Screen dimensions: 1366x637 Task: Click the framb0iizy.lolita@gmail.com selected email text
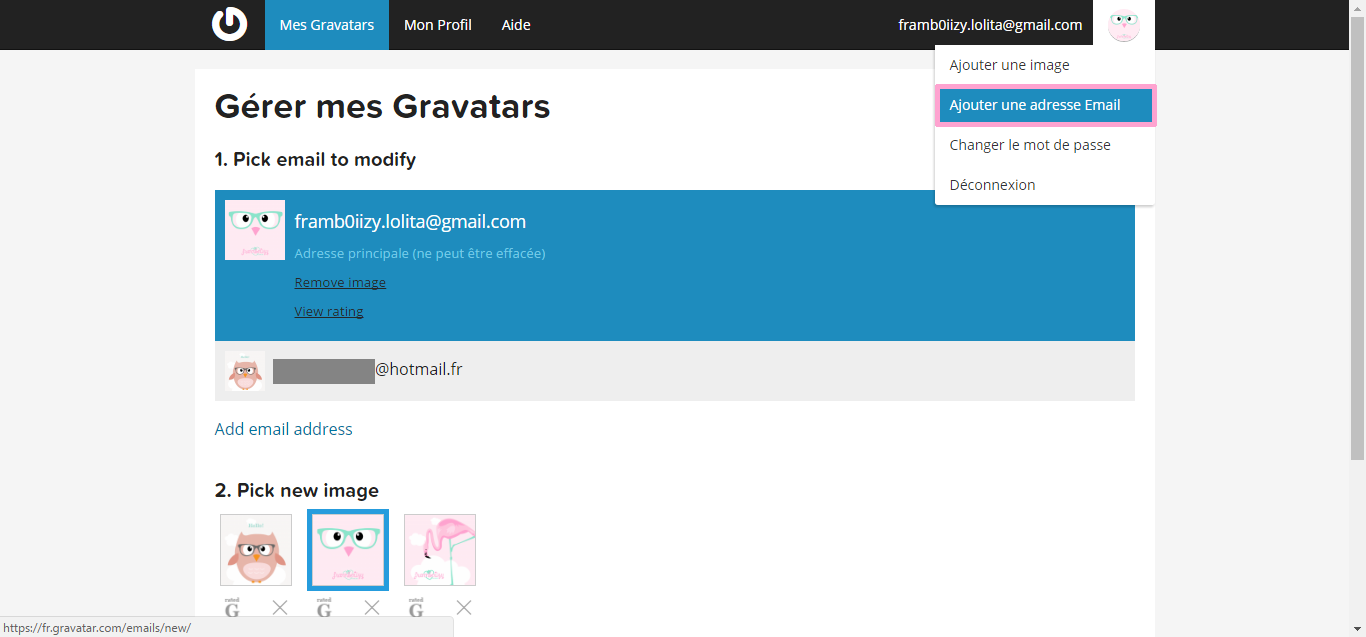point(410,222)
